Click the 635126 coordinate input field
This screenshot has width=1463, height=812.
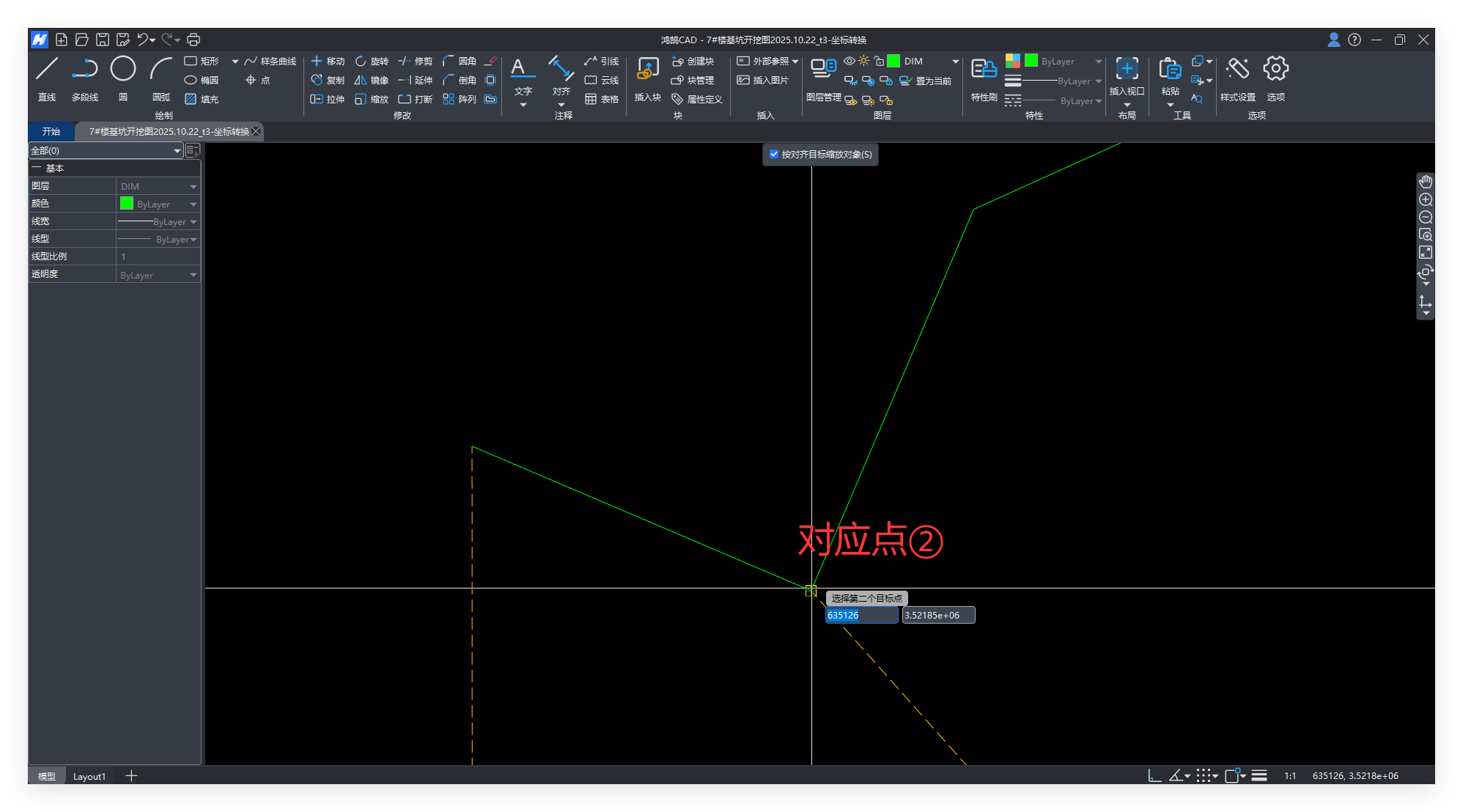pos(861,615)
